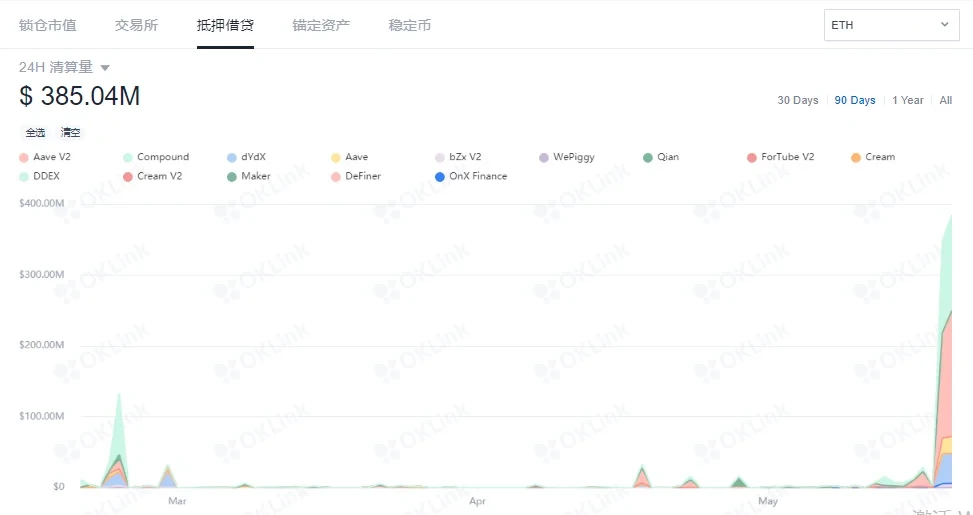Hide the bZx V2 series

click(x=440, y=157)
